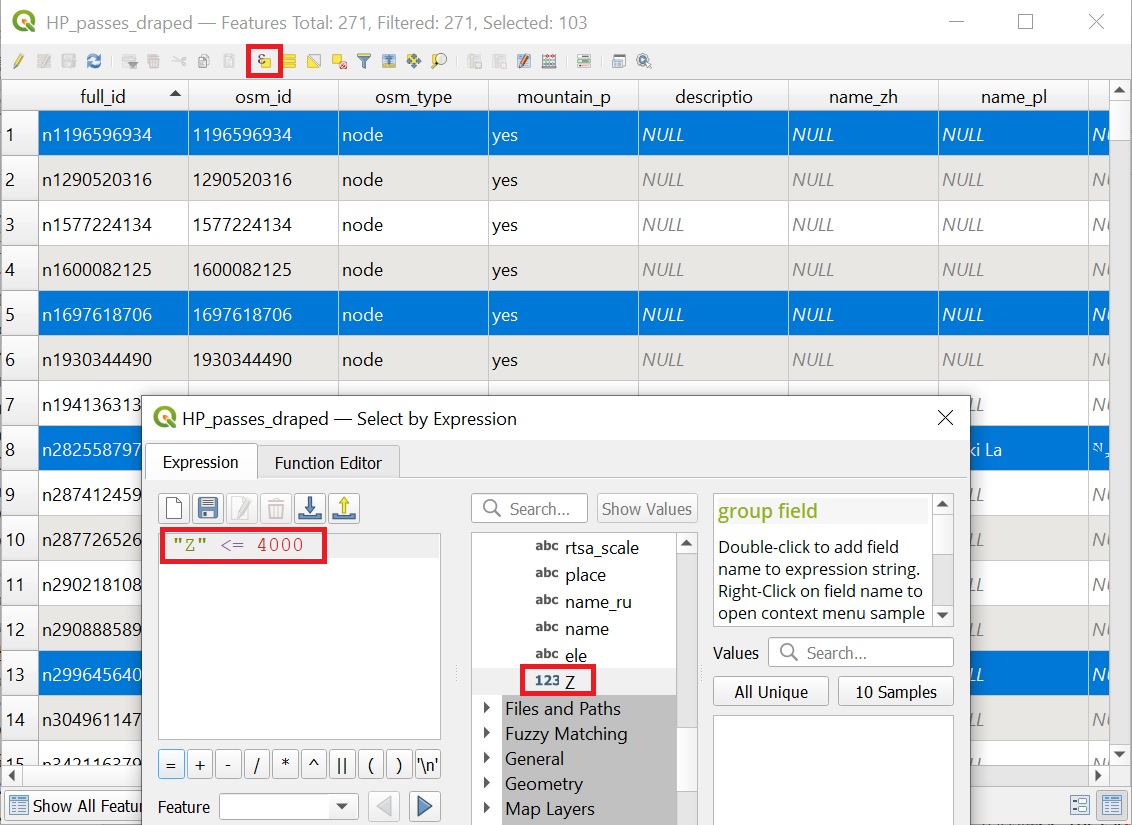Go to the next preview feature
Viewport: 1132px width, 825px height.
click(x=424, y=806)
